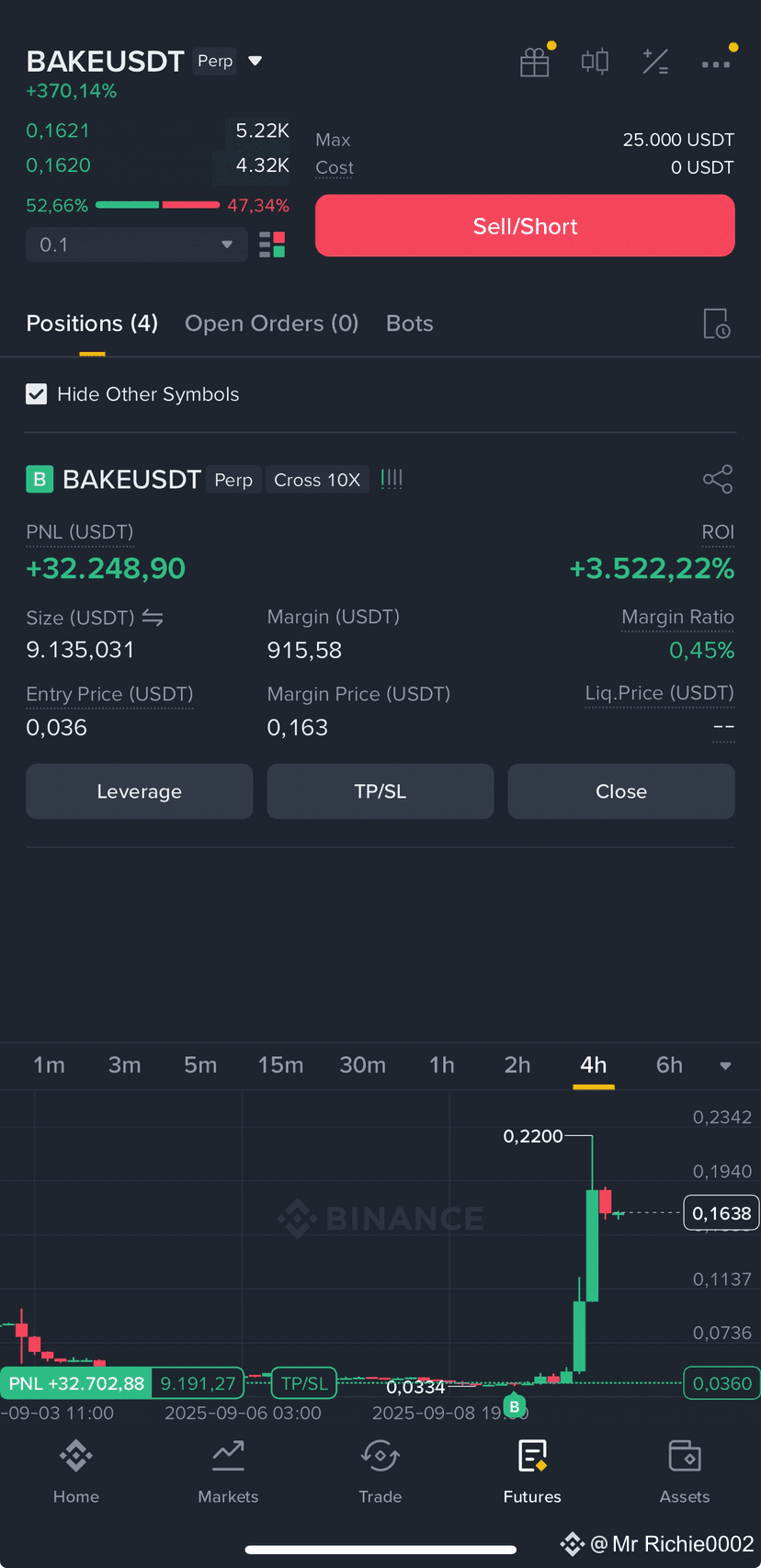The image size is (761, 1568).
Task: Open the Leverage button
Action: (139, 791)
